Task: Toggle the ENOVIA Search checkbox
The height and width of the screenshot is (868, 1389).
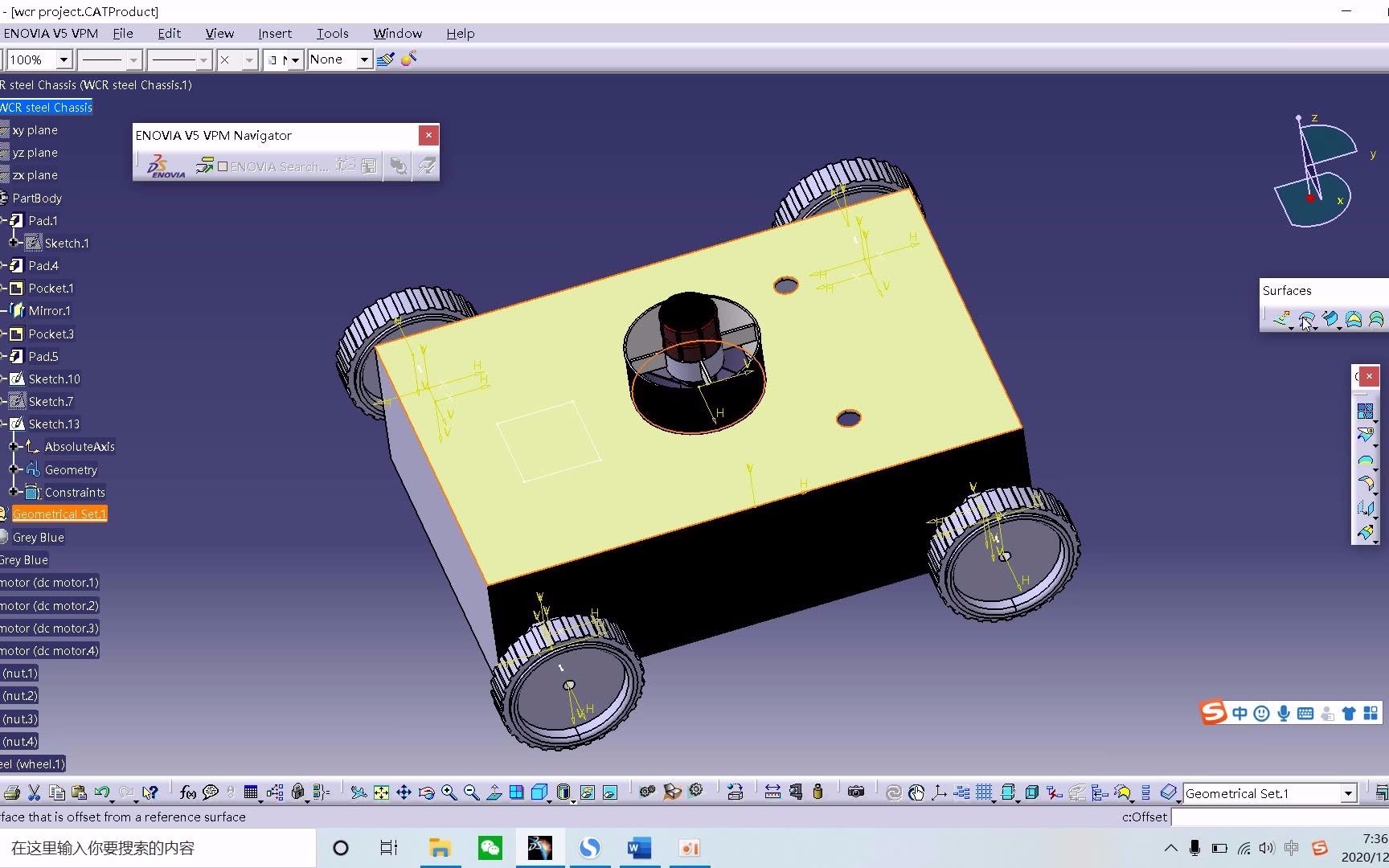Action: [223, 166]
